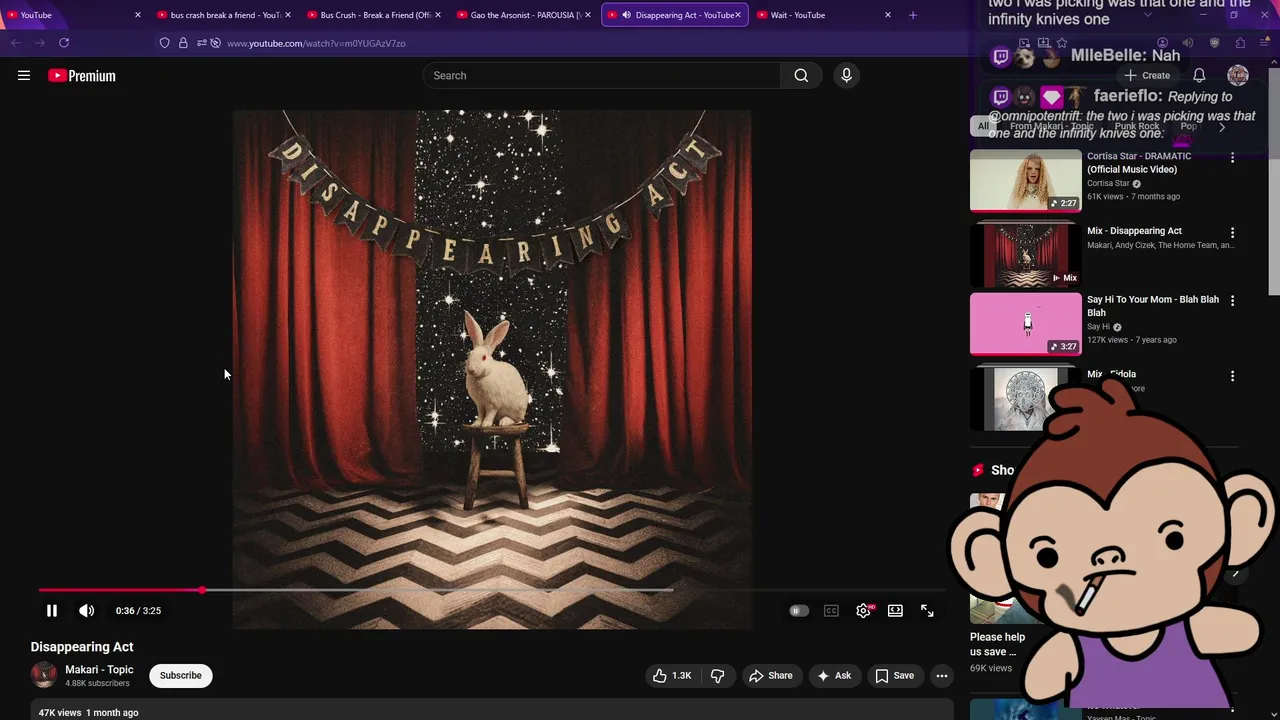
Task: Switch to Bus Crush - Break a Friend tab
Action: pyautogui.click(x=372, y=15)
